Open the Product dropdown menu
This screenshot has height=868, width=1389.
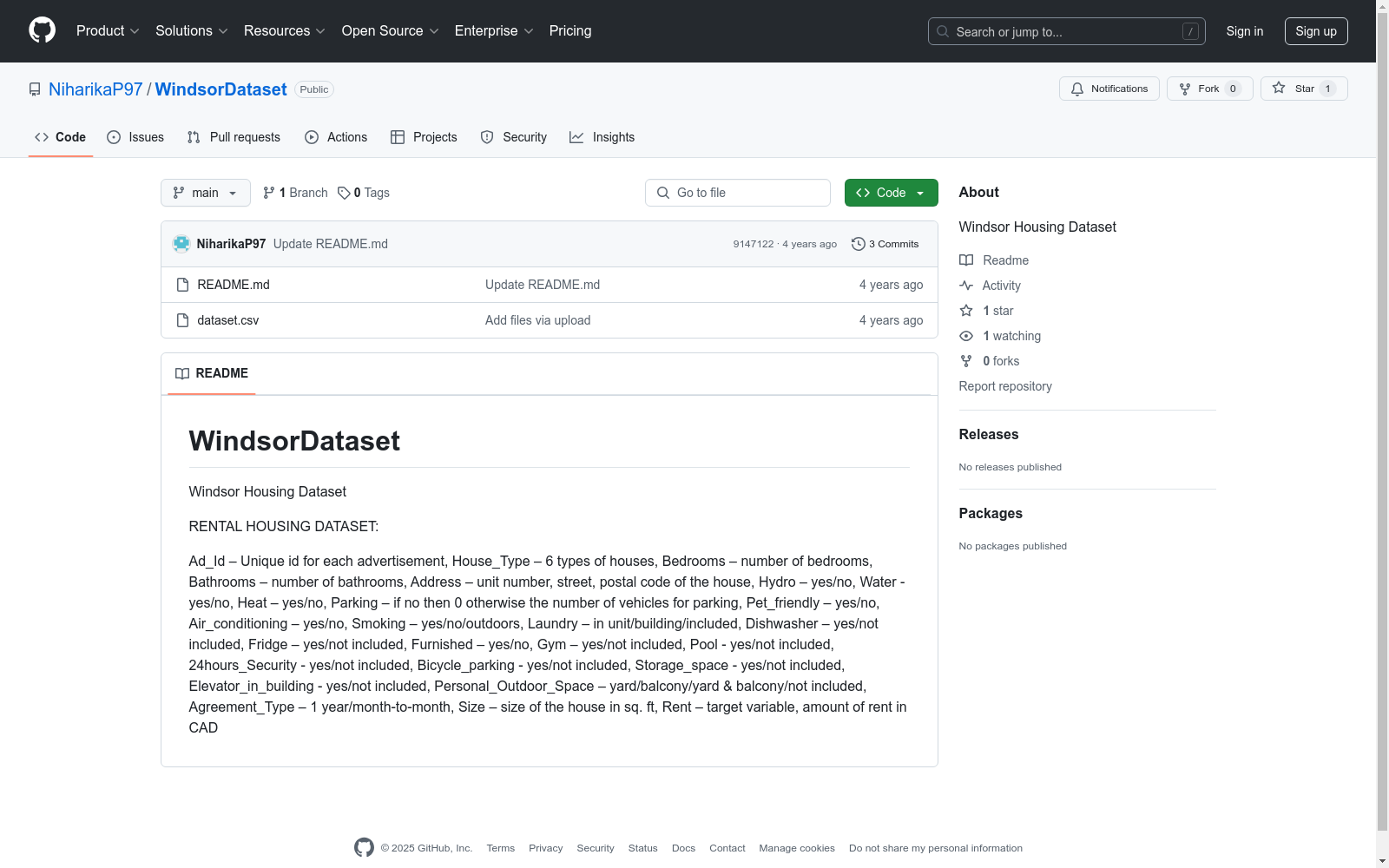click(108, 31)
